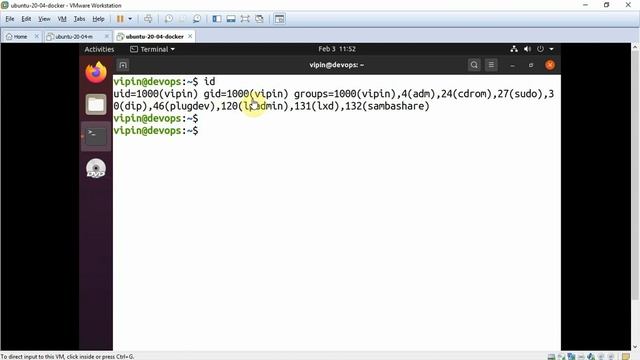Screen dimensions: 640x360
Task: Close the ubuntu-20-04-docker tab
Action: tap(190, 36)
